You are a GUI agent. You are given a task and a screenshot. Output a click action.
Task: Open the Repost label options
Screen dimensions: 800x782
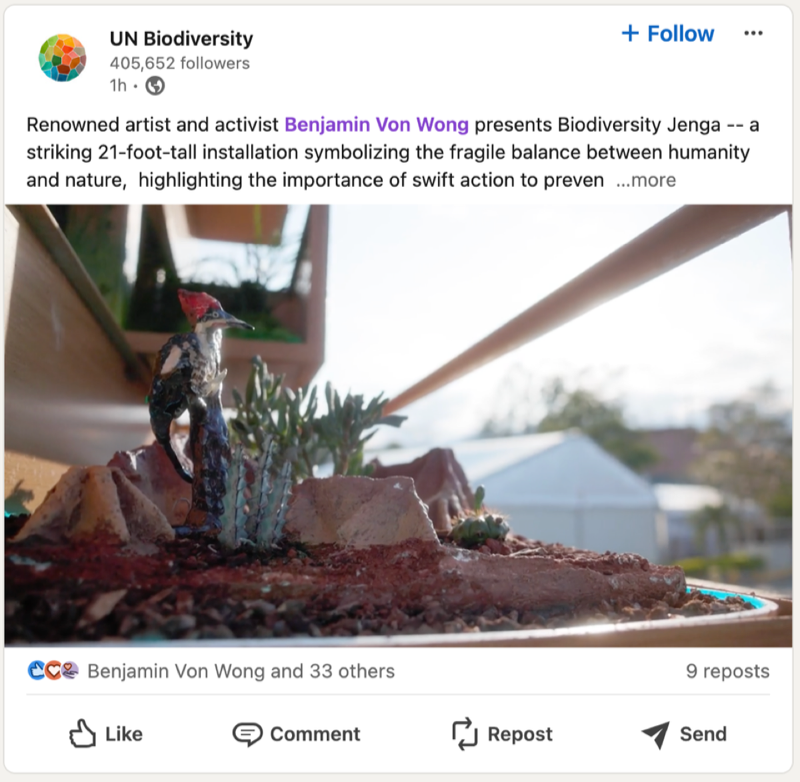[x=520, y=735]
